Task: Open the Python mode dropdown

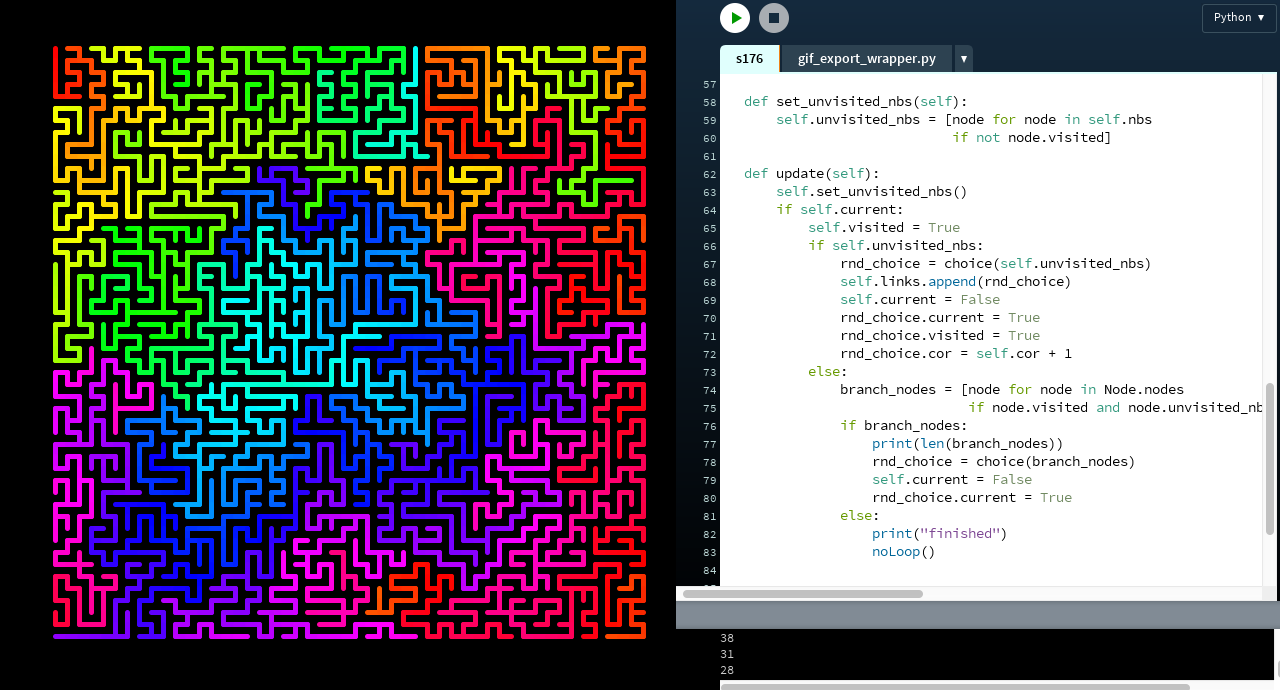Action: click(x=1238, y=17)
